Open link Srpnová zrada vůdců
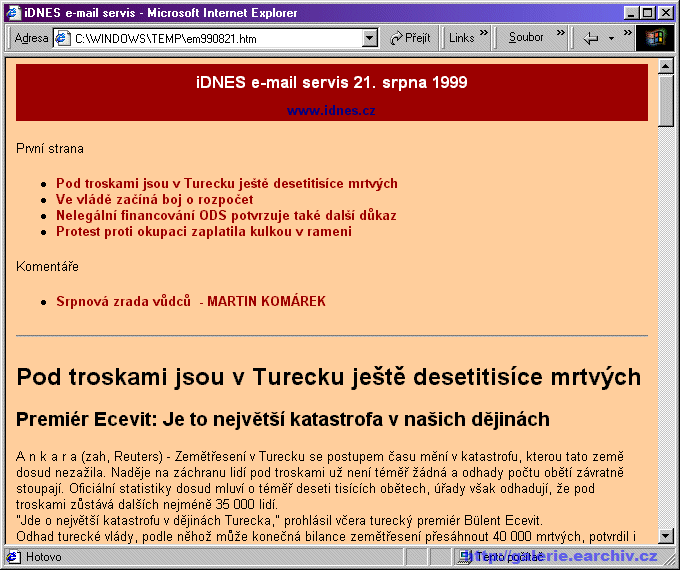Viewport: 680px width, 570px height. (x=191, y=301)
